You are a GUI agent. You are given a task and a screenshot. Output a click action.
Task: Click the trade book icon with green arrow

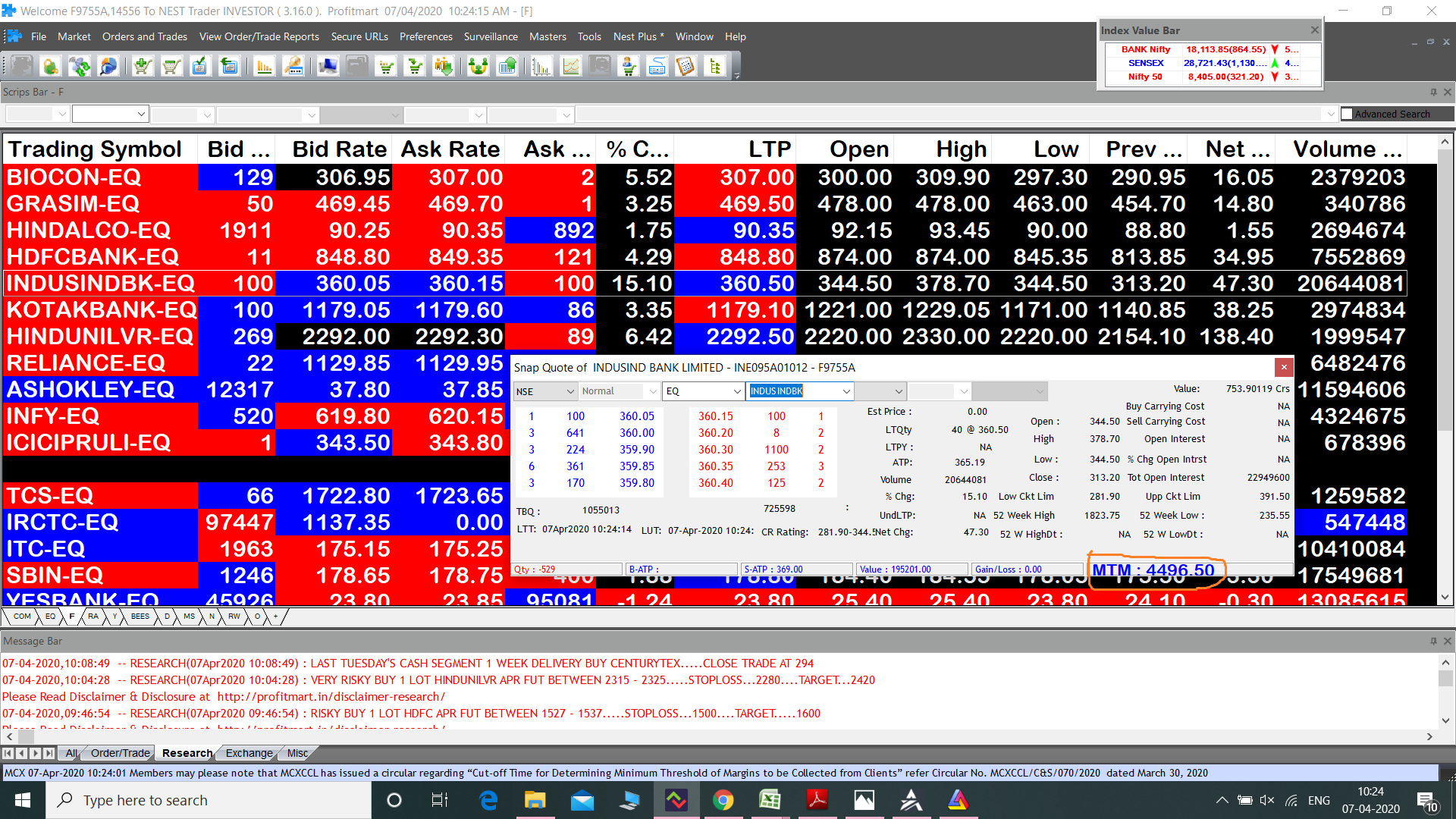[x=229, y=67]
